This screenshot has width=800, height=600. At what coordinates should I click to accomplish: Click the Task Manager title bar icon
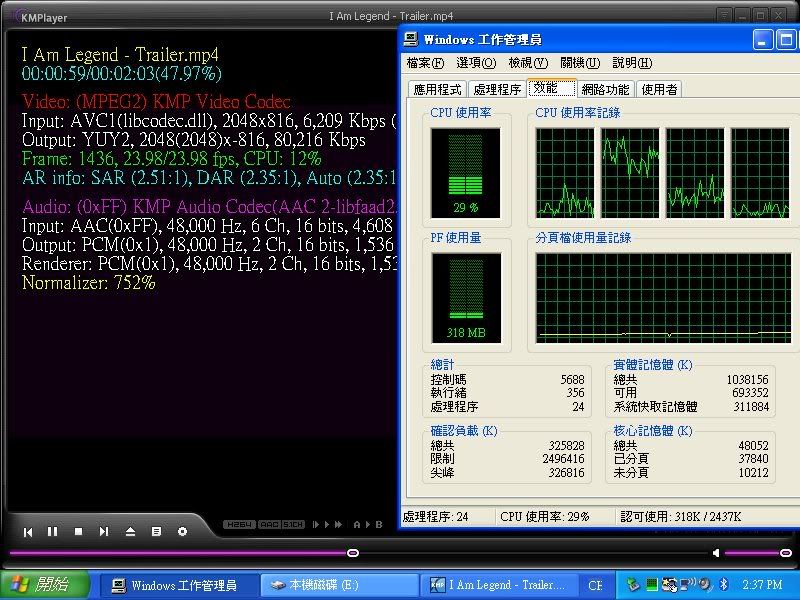(x=411, y=39)
